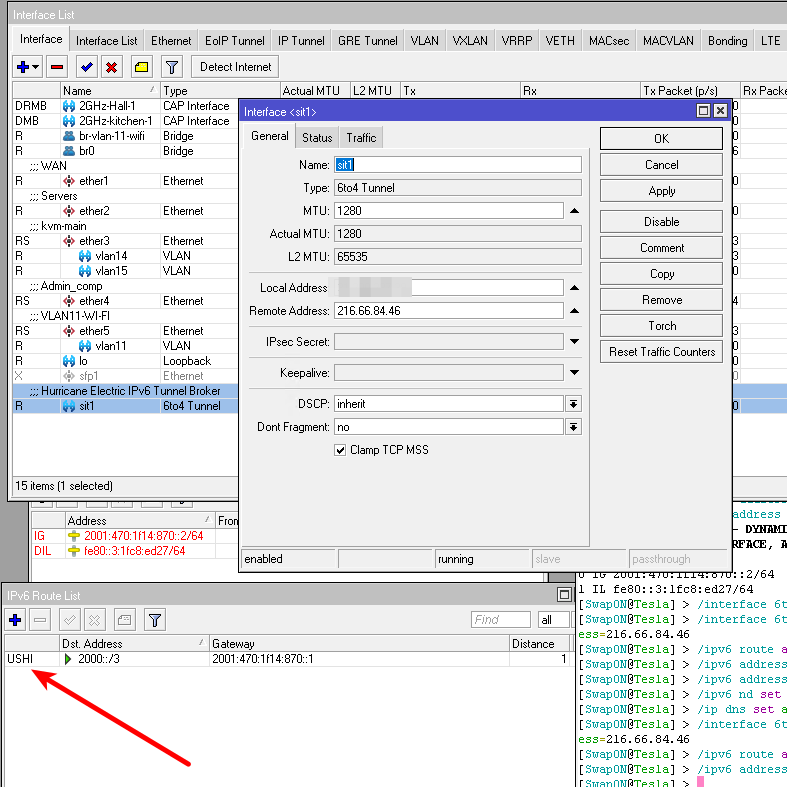Click the blue plus add interface button
The height and width of the screenshot is (787, 787).
coord(23,67)
